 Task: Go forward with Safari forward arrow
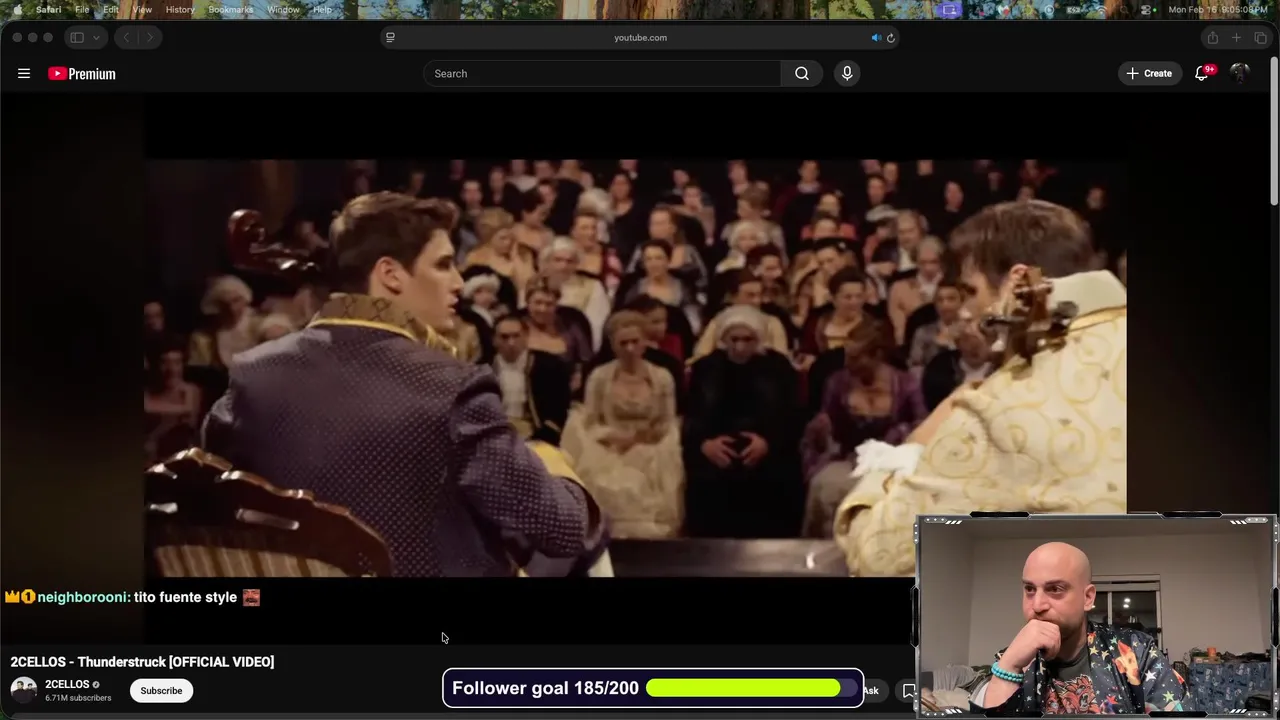coord(149,37)
